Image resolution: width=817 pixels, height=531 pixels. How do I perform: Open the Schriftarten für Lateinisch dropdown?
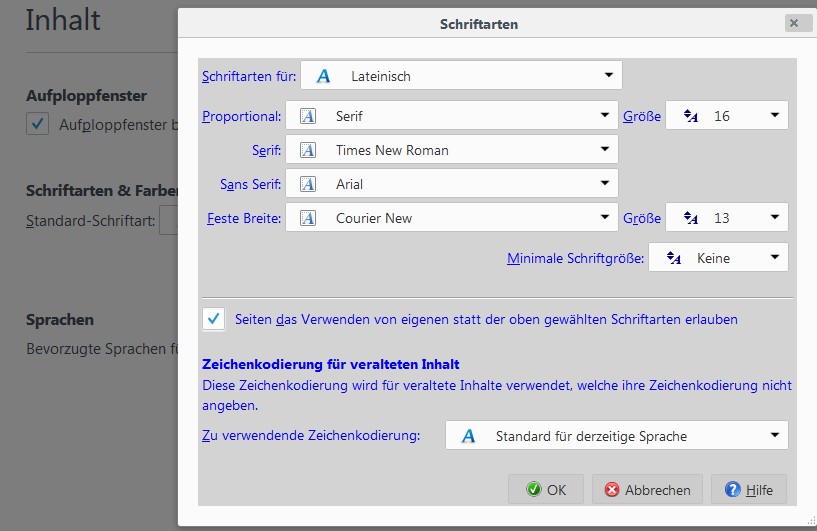coord(461,76)
